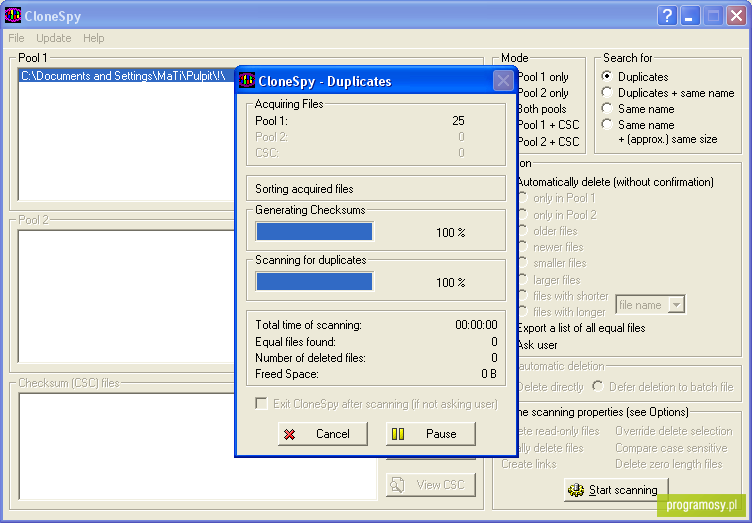Click the Scanning for duplicates progress bar
The image size is (752, 523).
click(314, 281)
